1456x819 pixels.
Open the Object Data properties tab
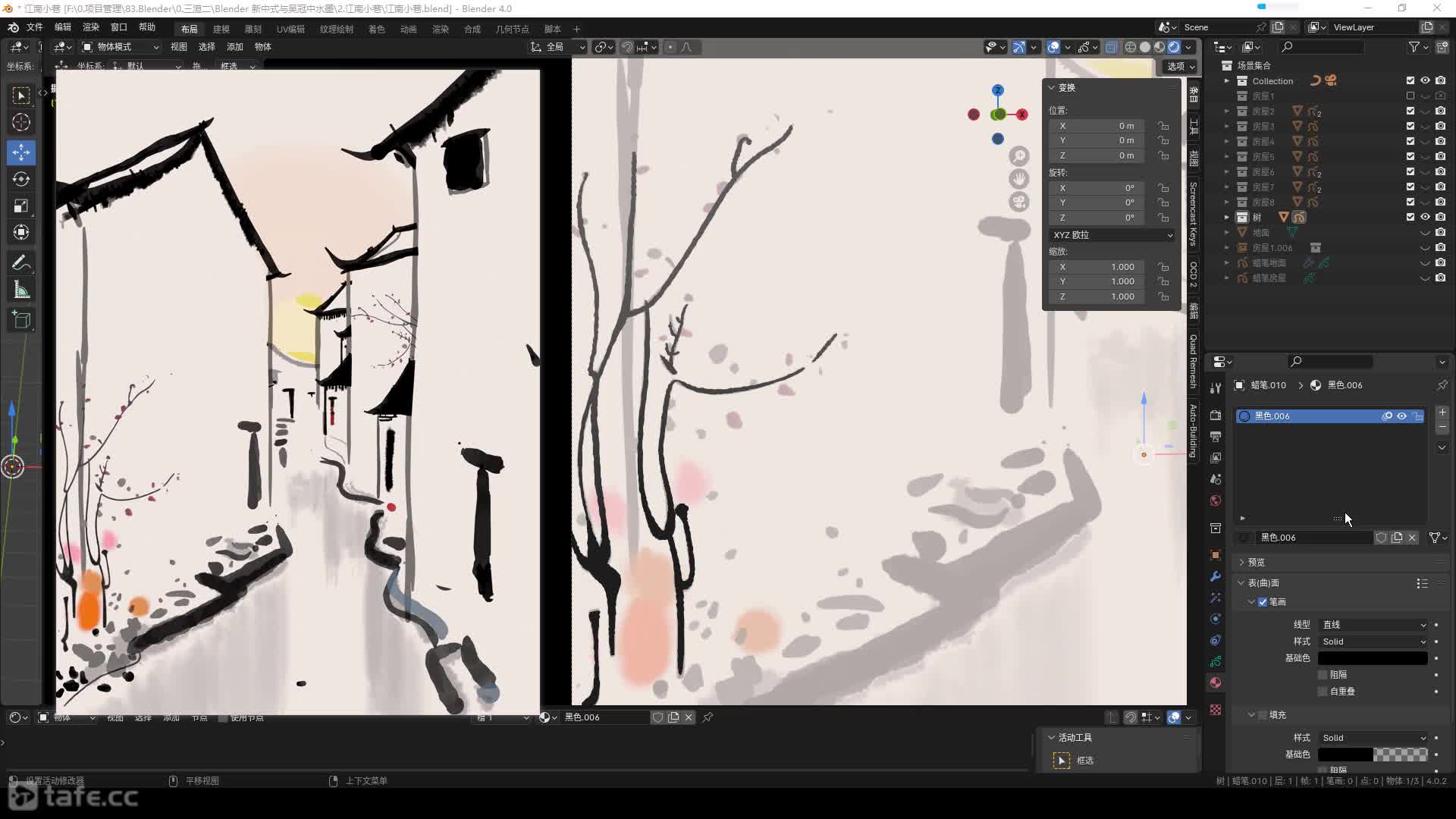pyautogui.click(x=1216, y=661)
